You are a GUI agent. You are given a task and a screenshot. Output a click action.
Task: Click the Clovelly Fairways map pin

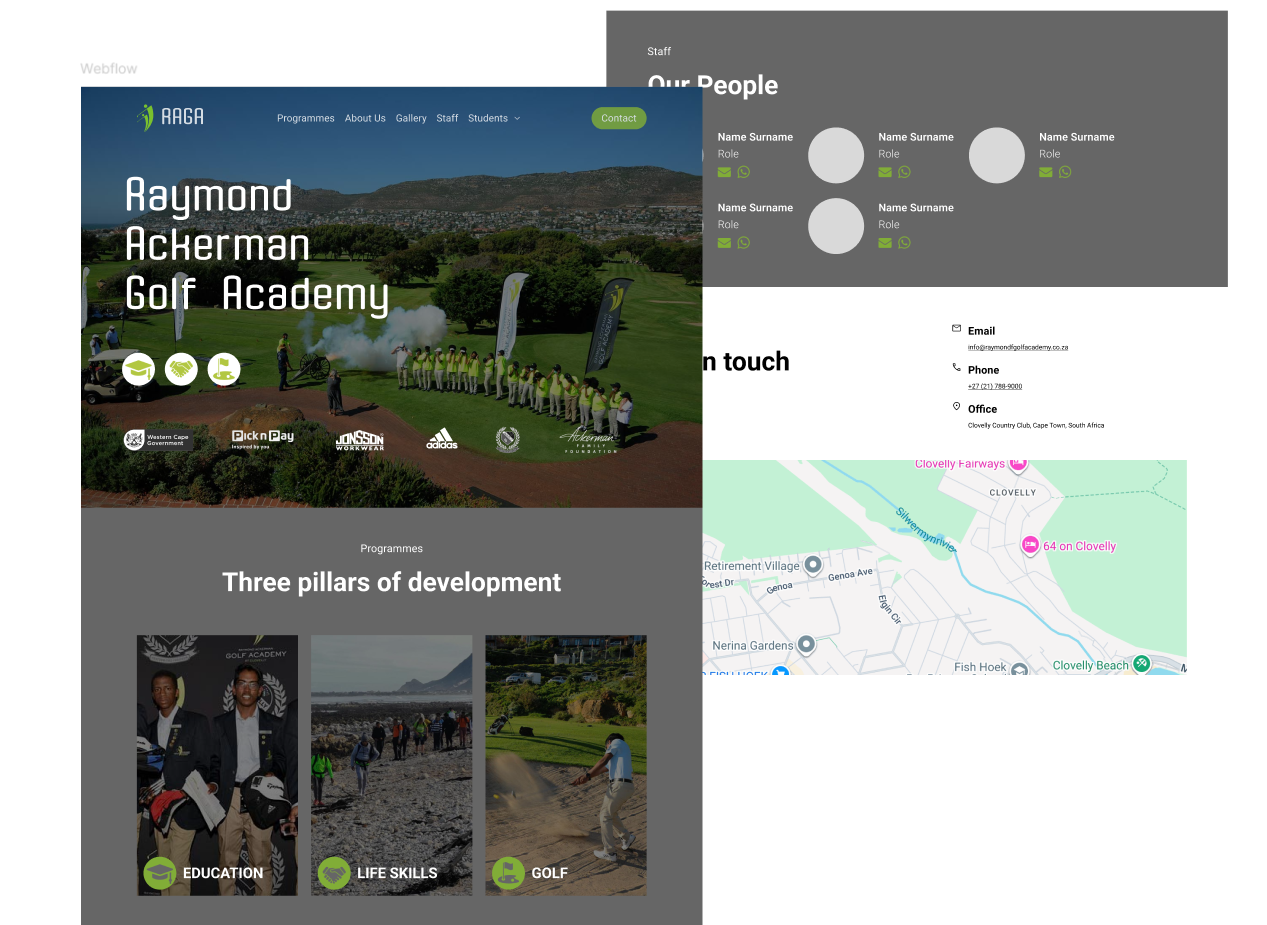click(x=1018, y=464)
